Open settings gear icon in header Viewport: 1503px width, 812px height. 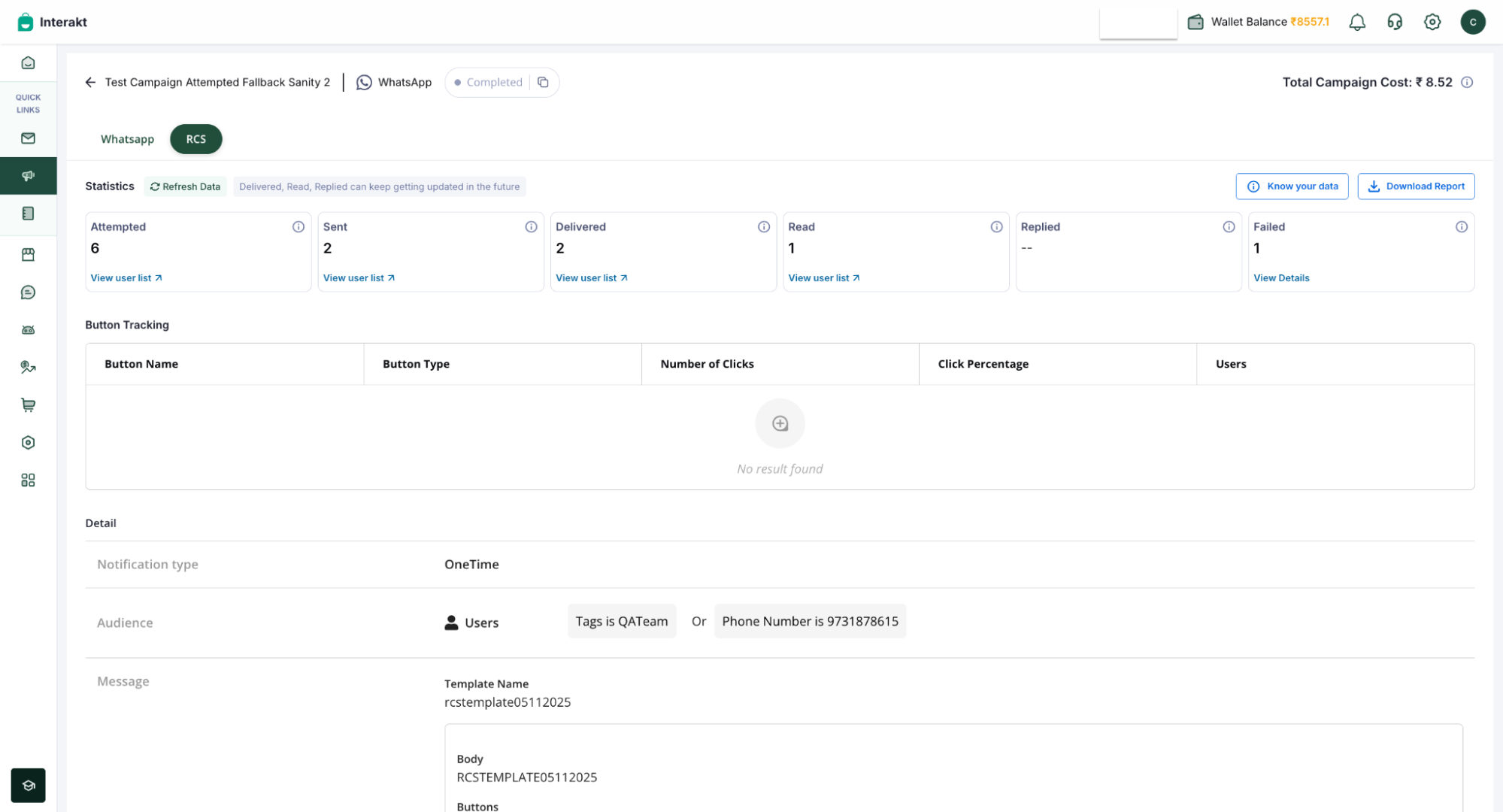click(1432, 22)
